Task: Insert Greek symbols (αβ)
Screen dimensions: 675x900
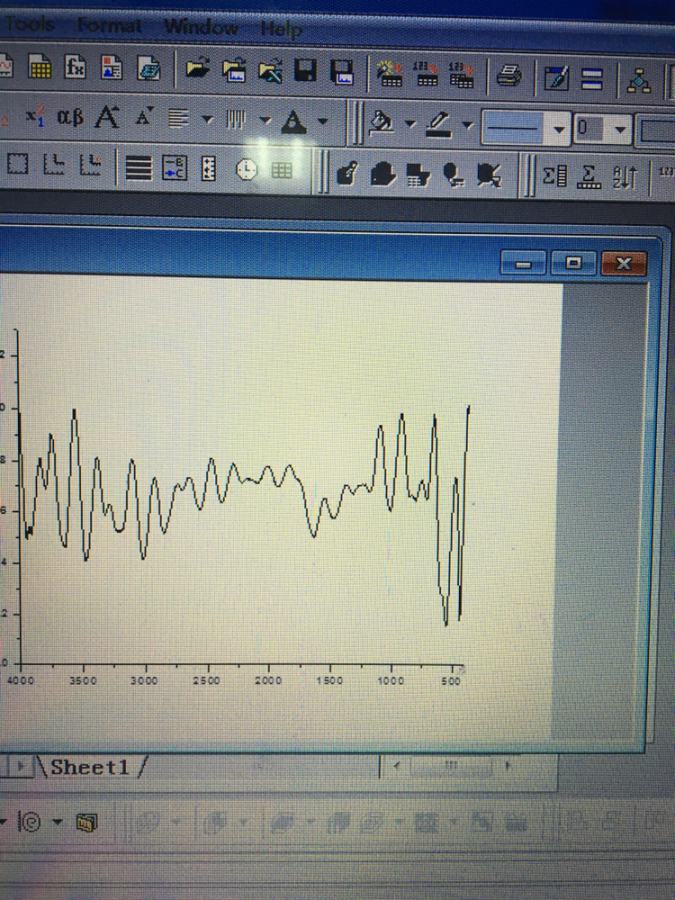Action: (x=70, y=117)
